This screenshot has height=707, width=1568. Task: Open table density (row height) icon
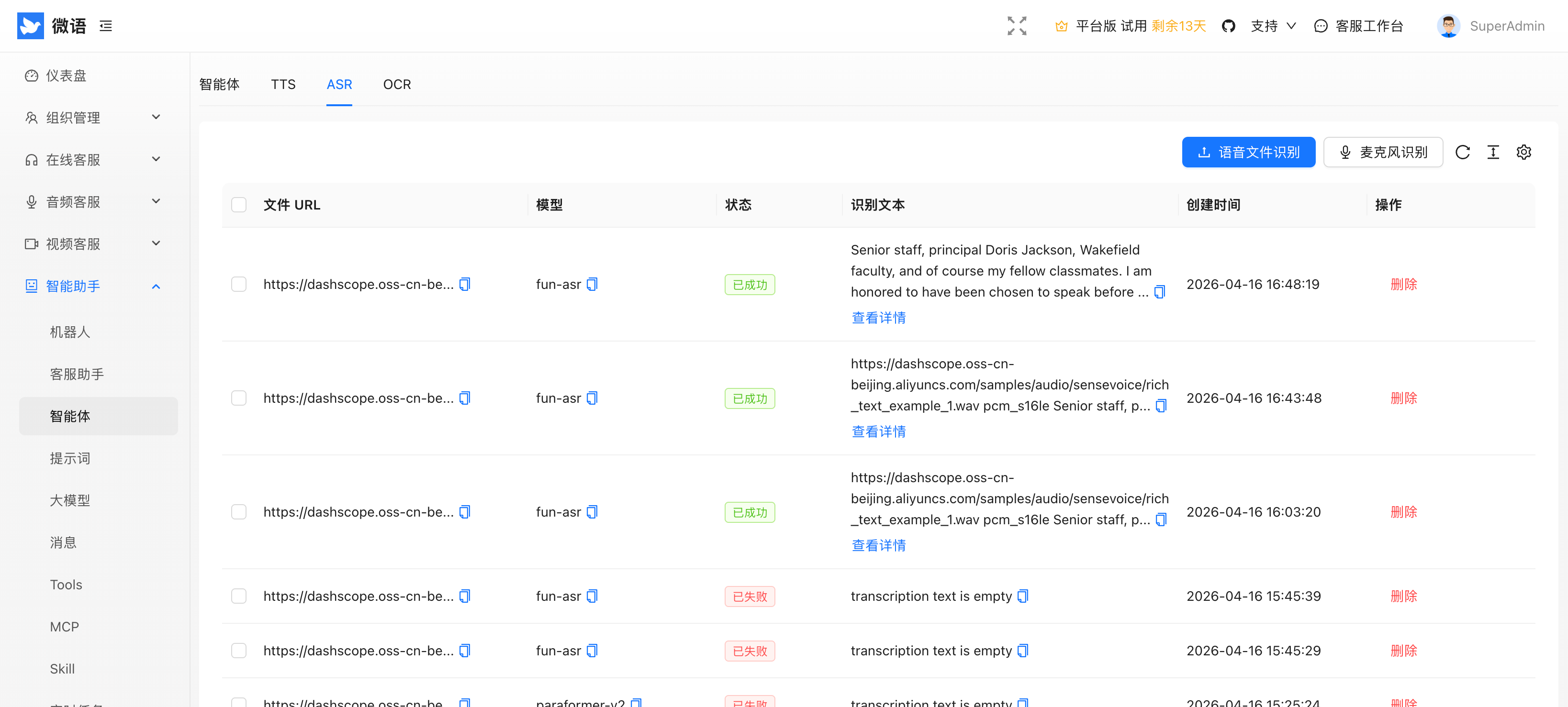tap(1492, 152)
